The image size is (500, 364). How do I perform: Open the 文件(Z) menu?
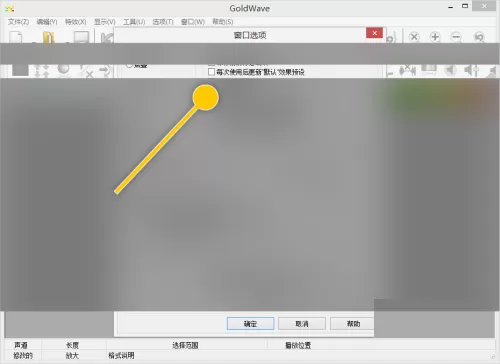click(x=19, y=22)
